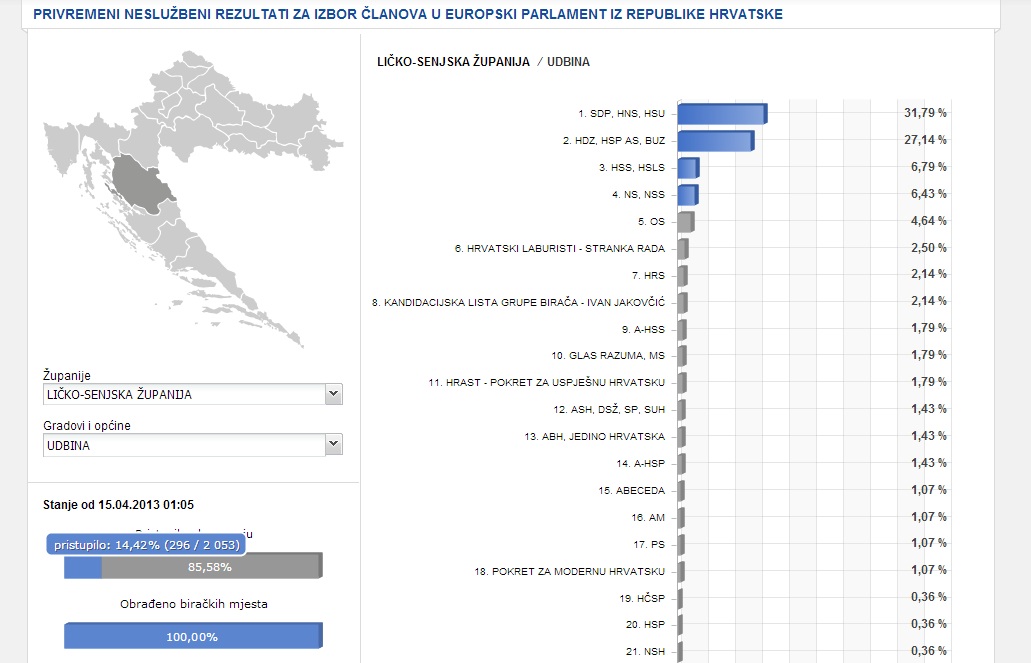This screenshot has width=1031, height=663.
Task: Click the pristupilo 14,42% tooltip
Action: click(x=147, y=545)
